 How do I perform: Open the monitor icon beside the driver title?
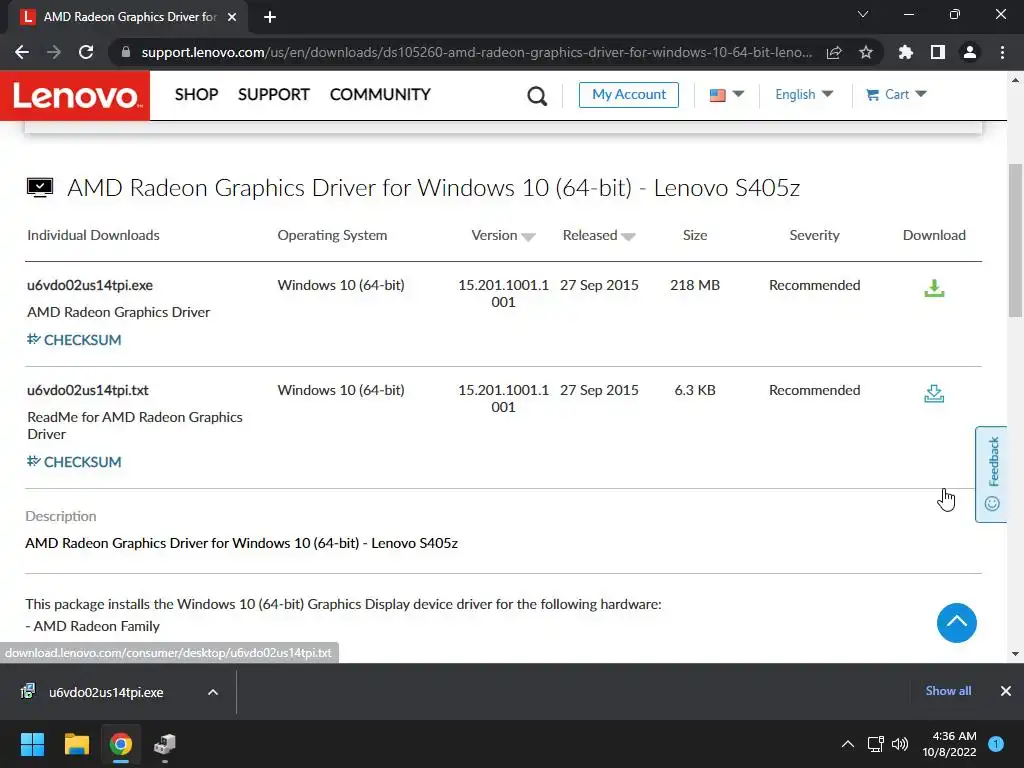(x=40, y=187)
